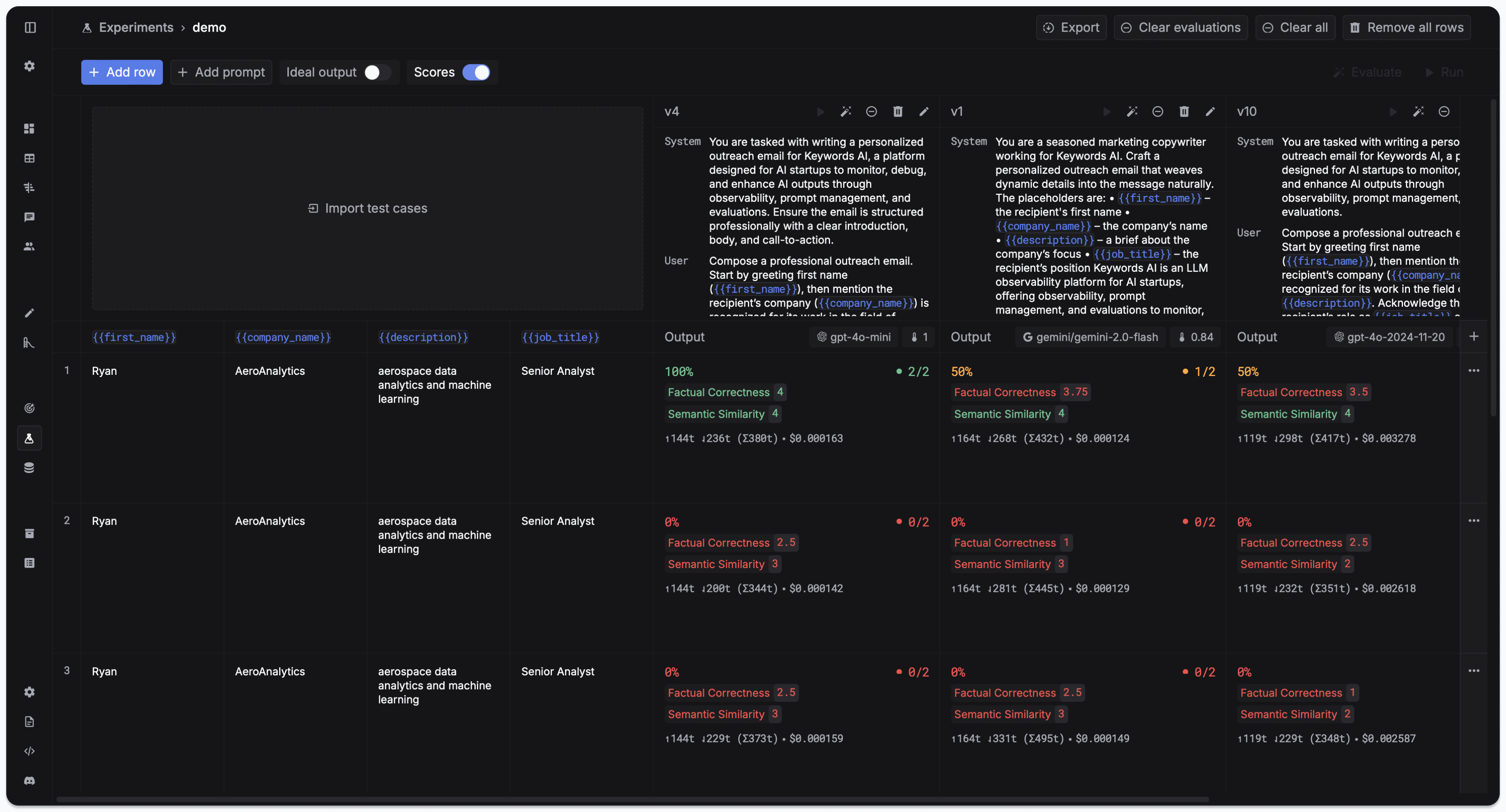Click Import test cases area
1506x812 pixels.
[368, 208]
